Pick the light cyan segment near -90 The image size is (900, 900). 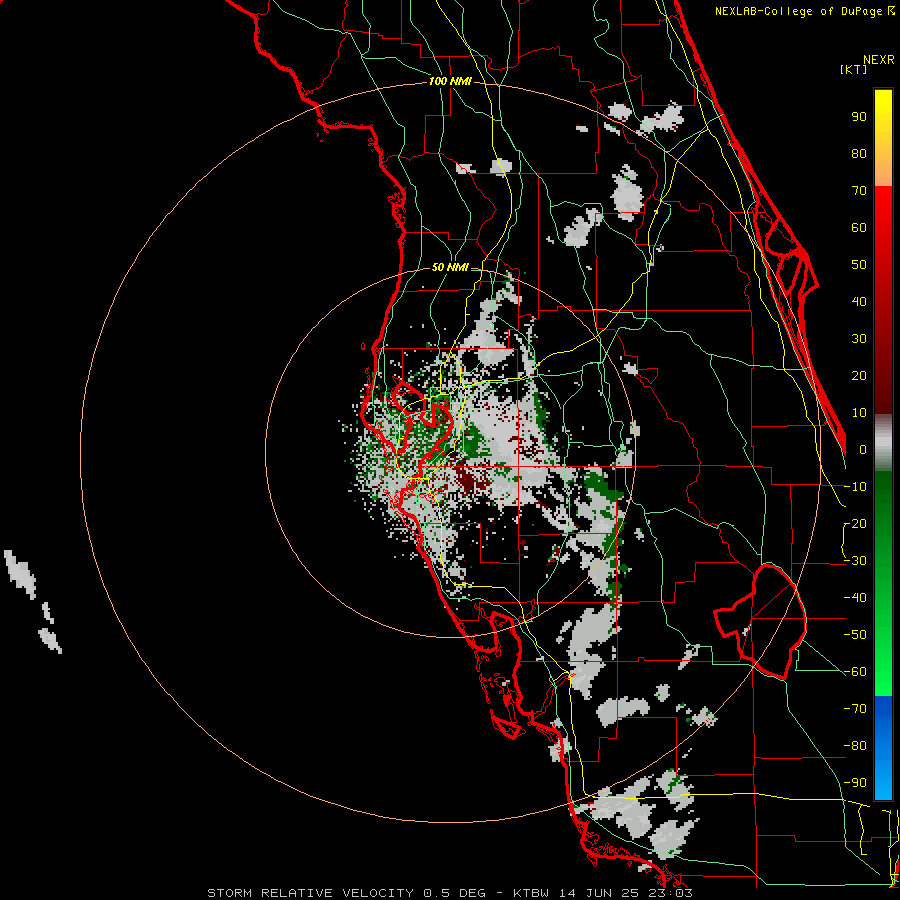coord(883,781)
